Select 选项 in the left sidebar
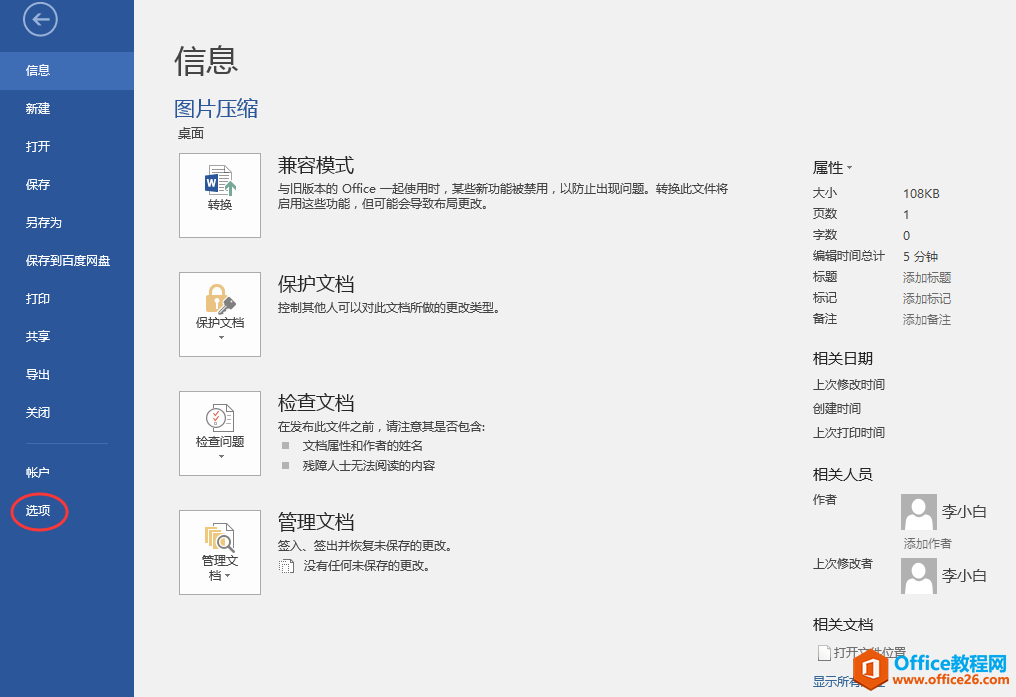 [x=38, y=511]
